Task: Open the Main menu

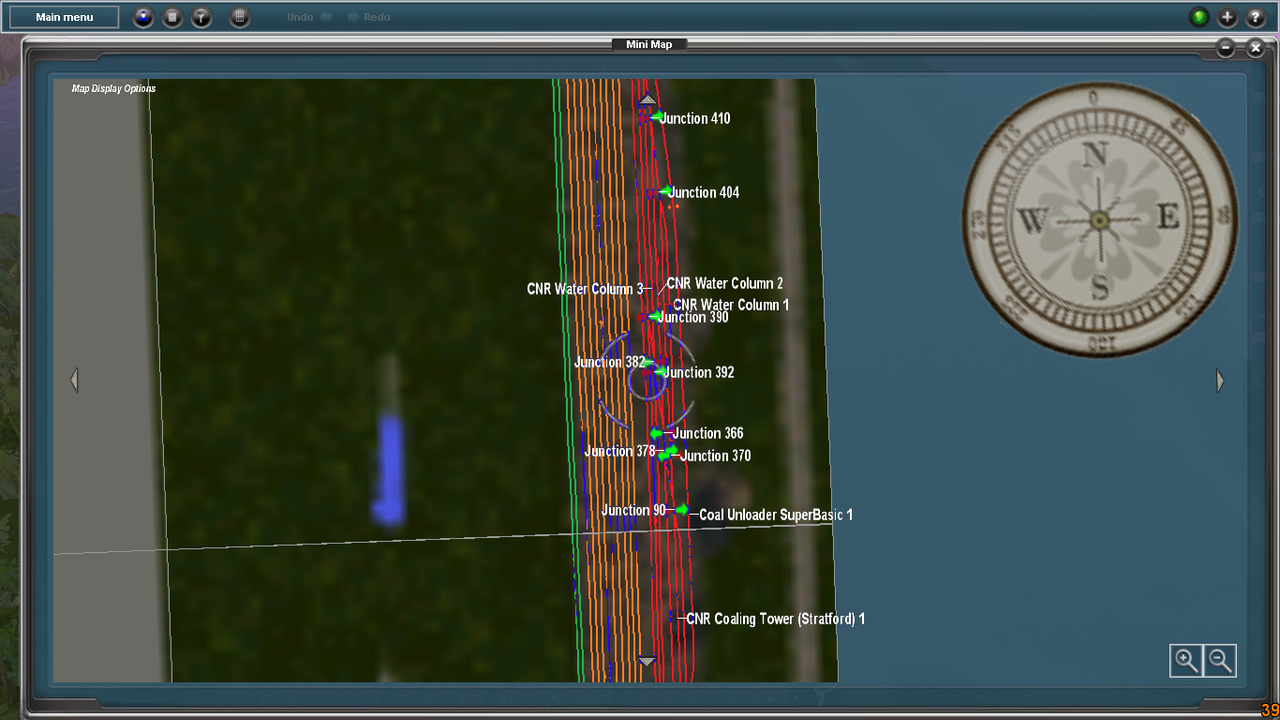Action: coord(64,17)
